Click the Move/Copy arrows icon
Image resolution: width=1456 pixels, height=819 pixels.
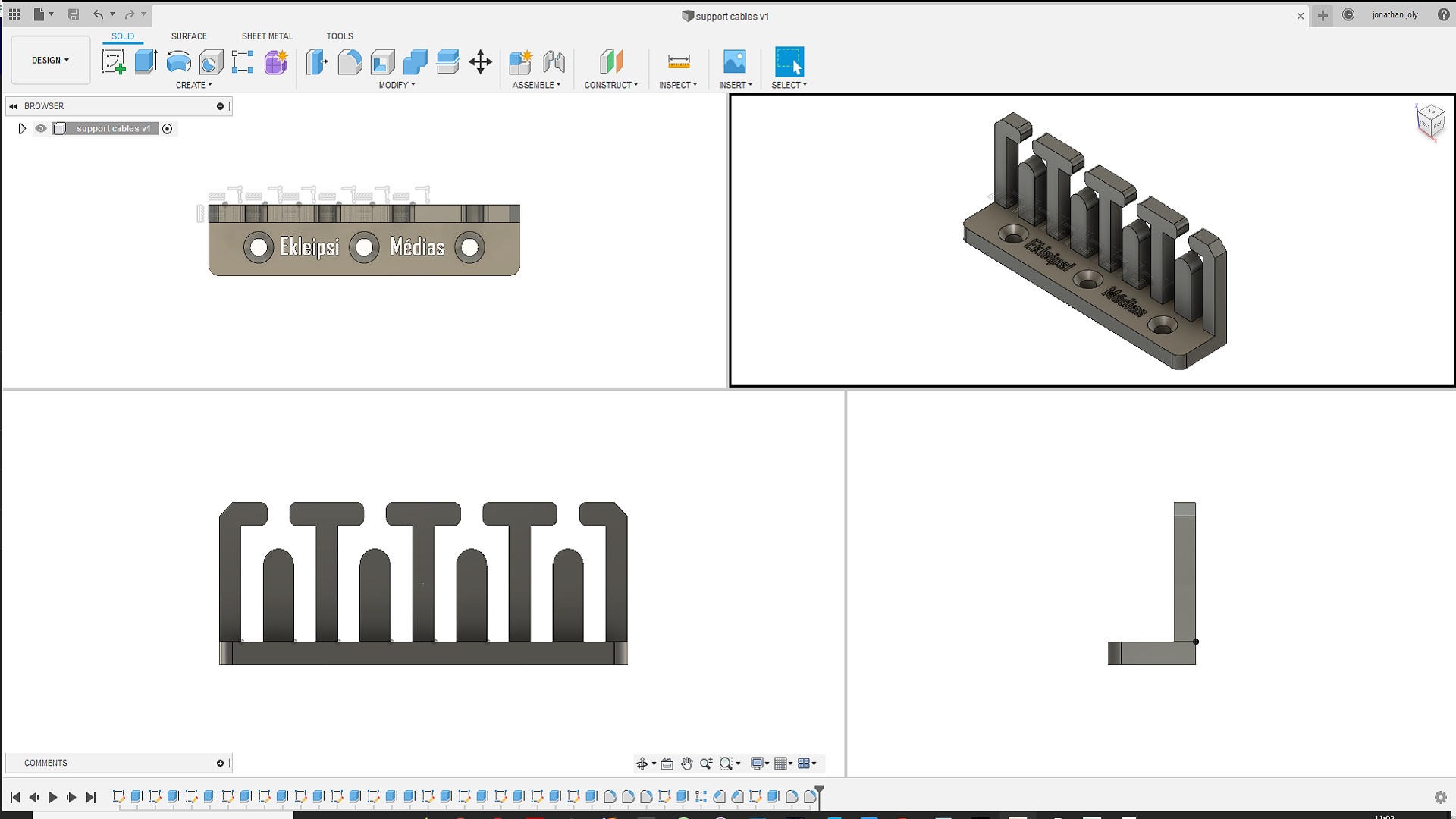pyautogui.click(x=480, y=61)
